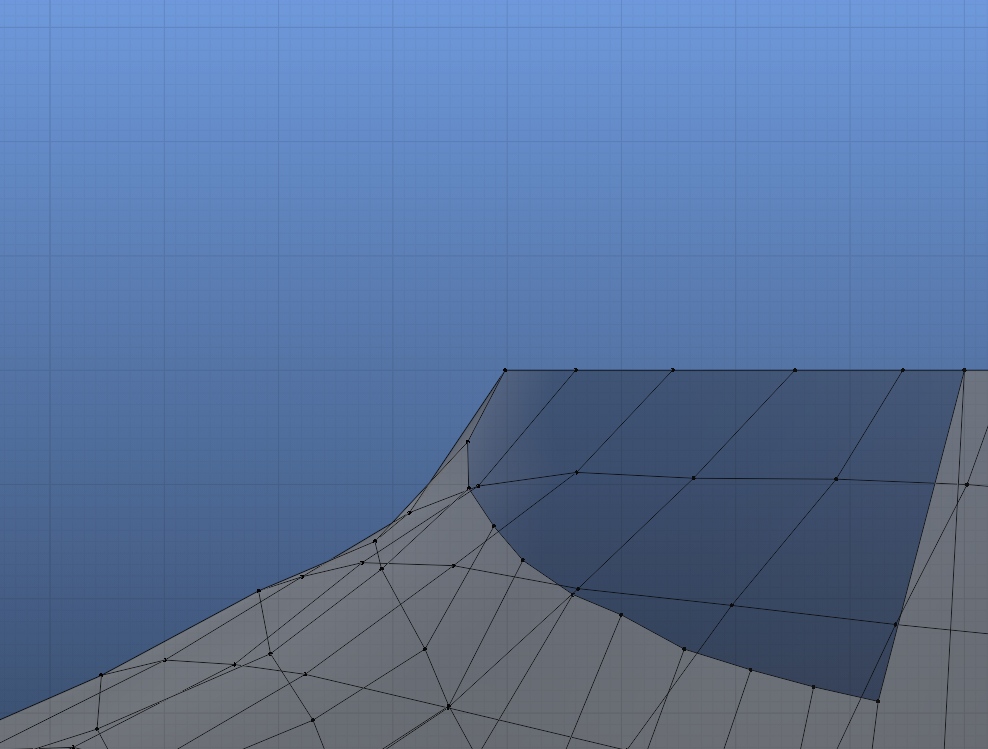The height and width of the screenshot is (749, 988).
Task: Select dark surface's right-edge vertex above the bottom tip
Action: point(896,624)
